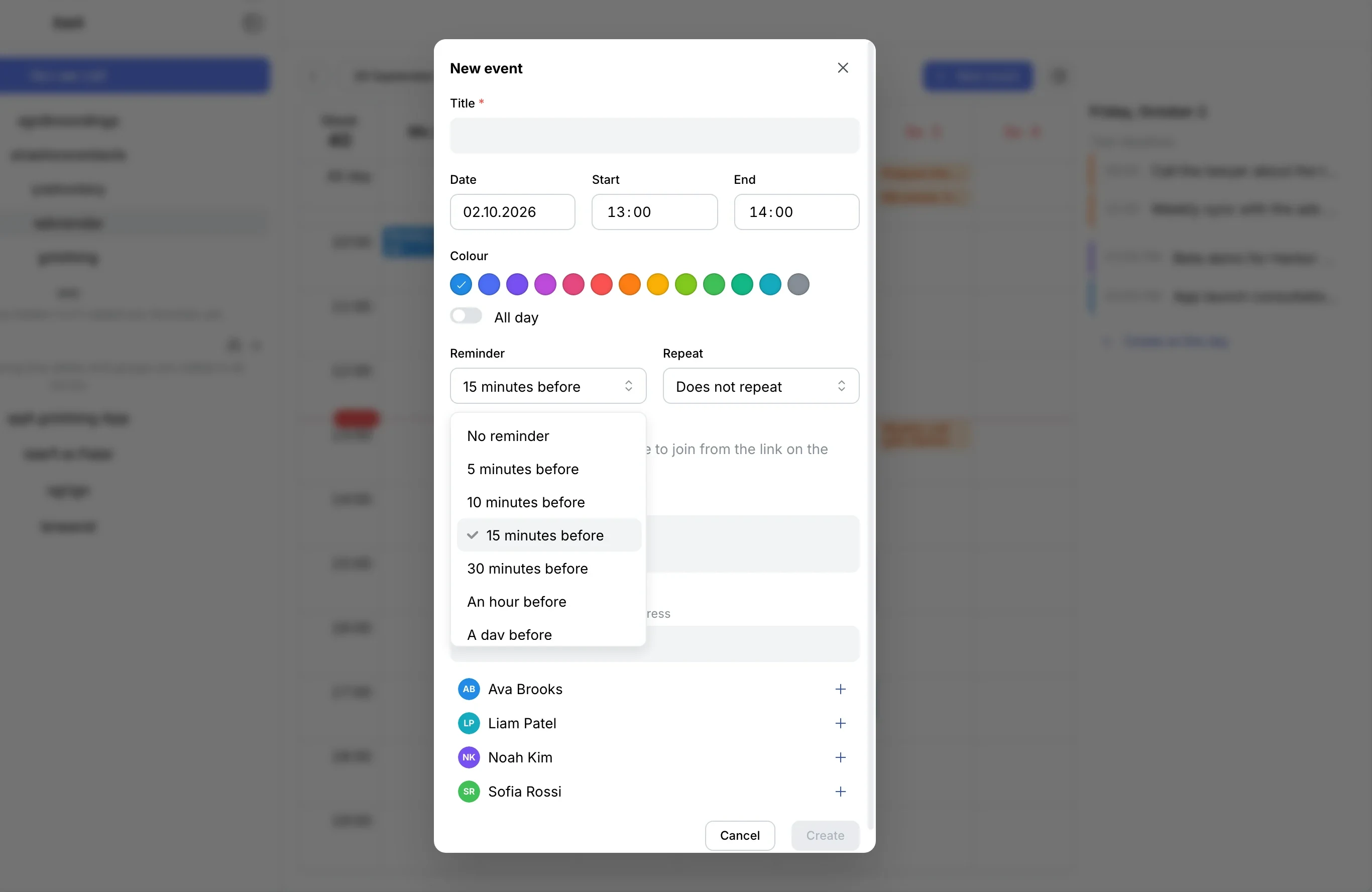Pick the selected blue colour swatch
The height and width of the screenshot is (892, 1372).
[461, 284]
